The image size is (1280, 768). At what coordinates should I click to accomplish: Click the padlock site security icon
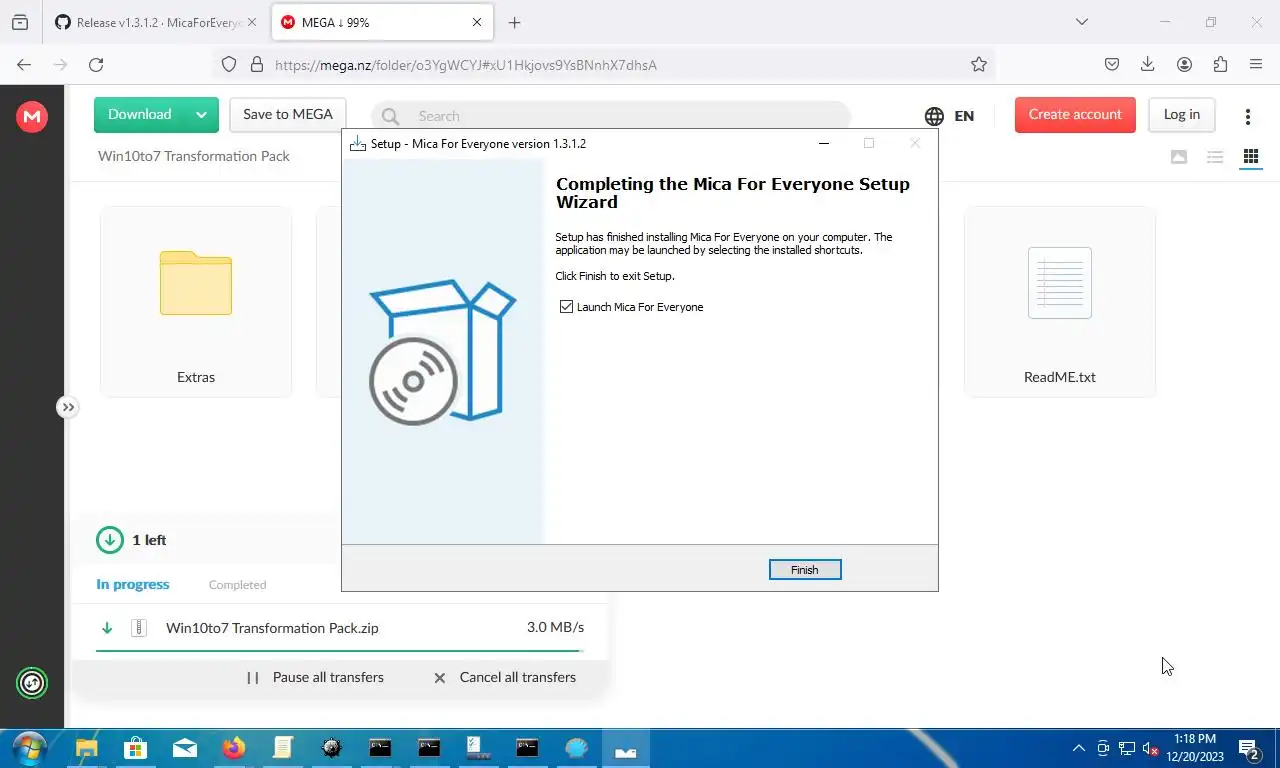coord(256,64)
